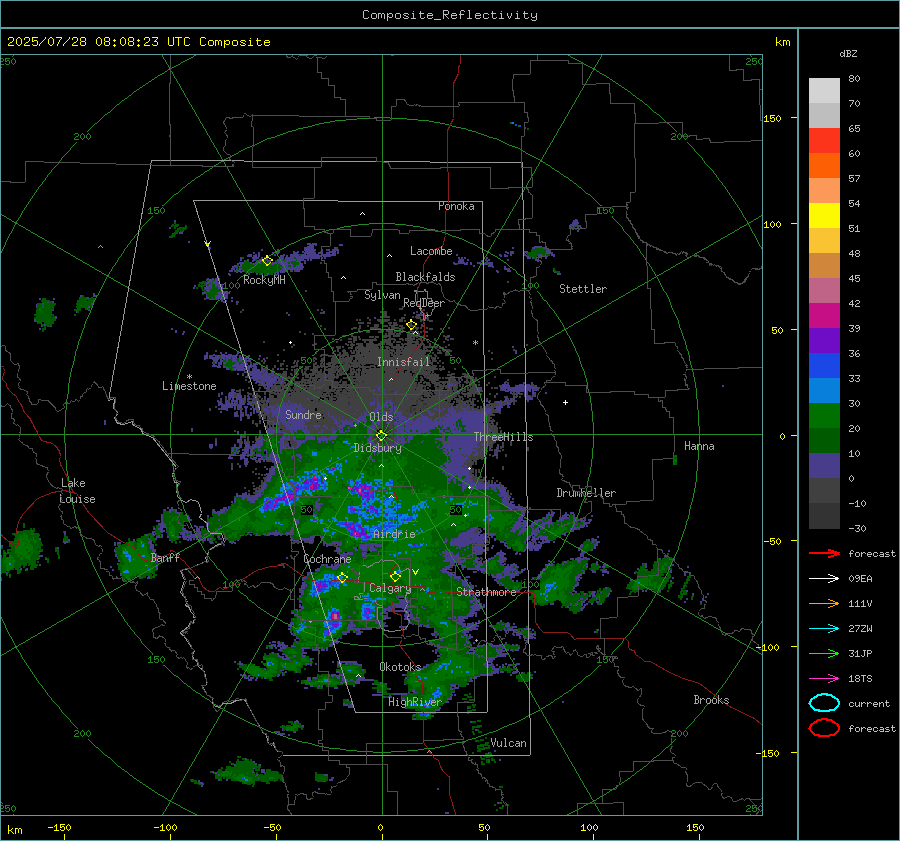Select the Ponoka label
900x841 pixels.
pos(456,206)
